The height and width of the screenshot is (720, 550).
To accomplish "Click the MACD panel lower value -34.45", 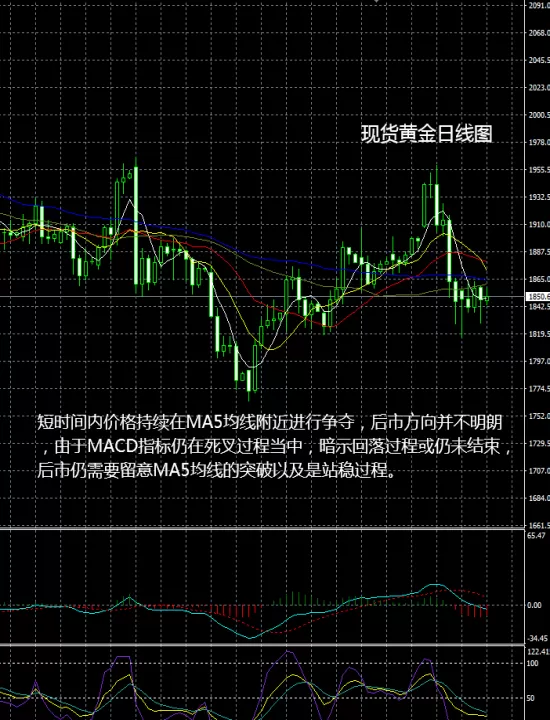I will (538, 638).
